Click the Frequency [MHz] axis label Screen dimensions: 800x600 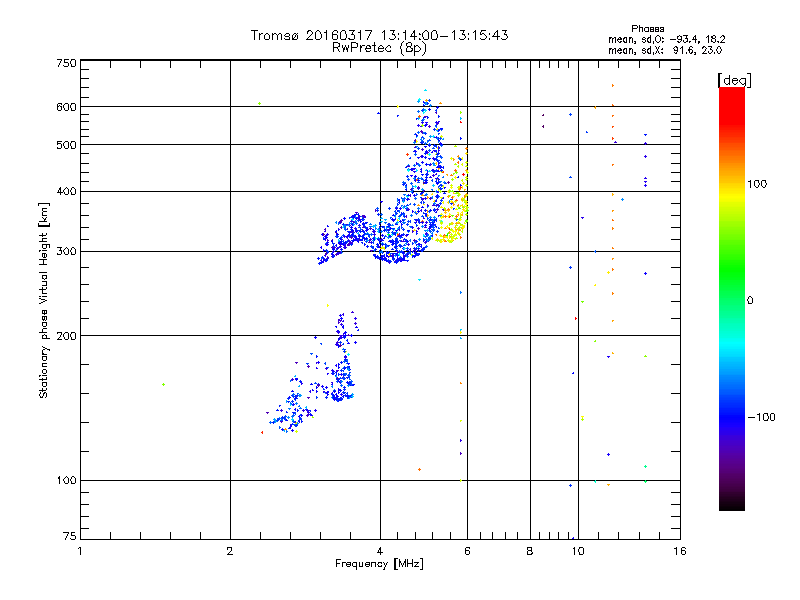(x=379, y=564)
